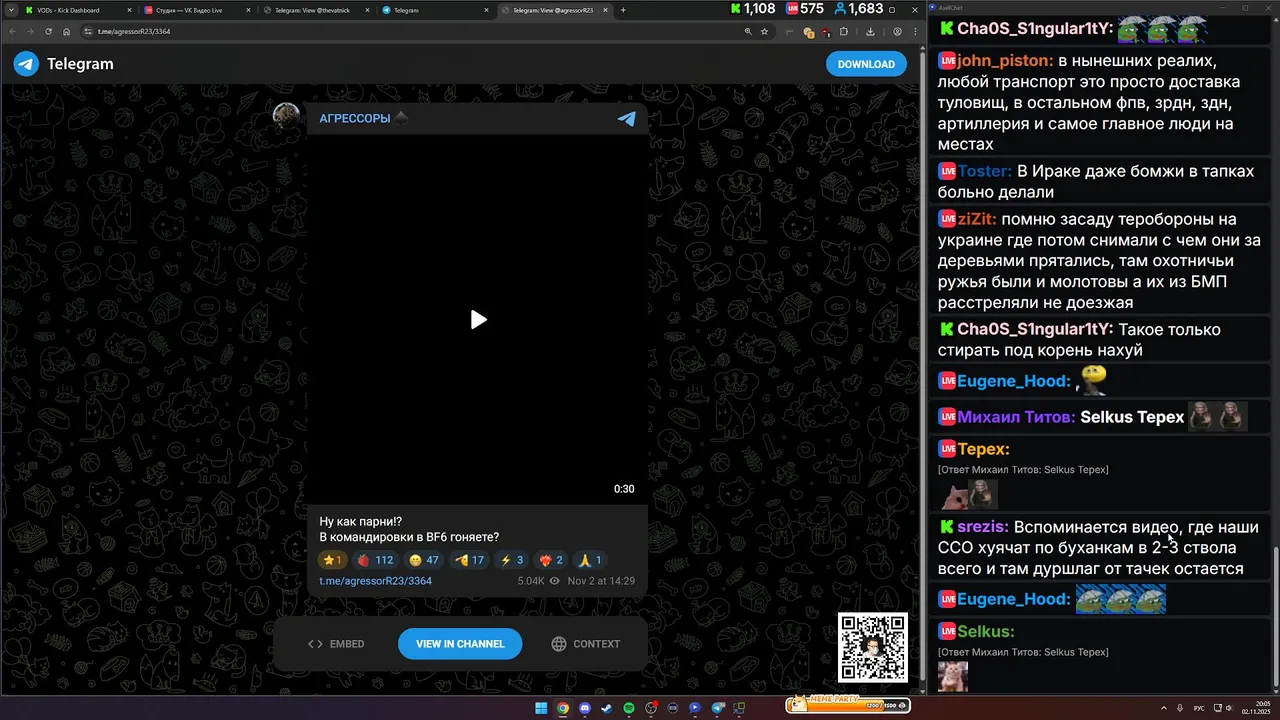1280x720 pixels.
Task: Open Chrome from the taskbar
Action: [x=563, y=708]
